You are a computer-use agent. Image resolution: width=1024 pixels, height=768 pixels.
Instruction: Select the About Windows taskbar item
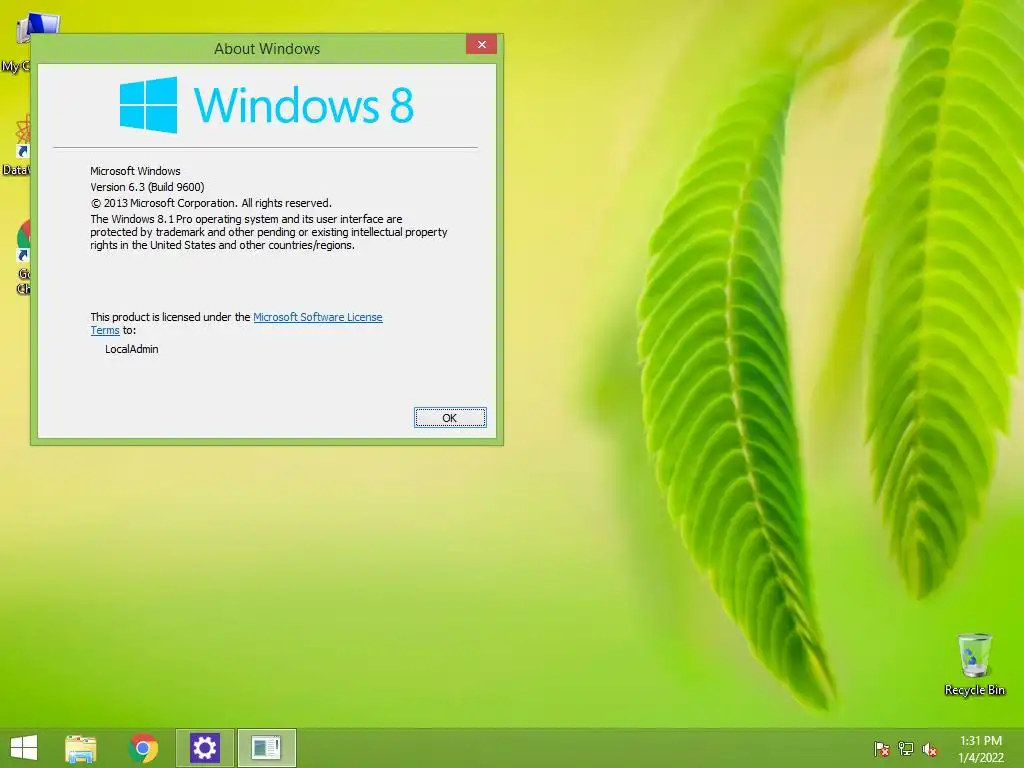tap(266, 748)
